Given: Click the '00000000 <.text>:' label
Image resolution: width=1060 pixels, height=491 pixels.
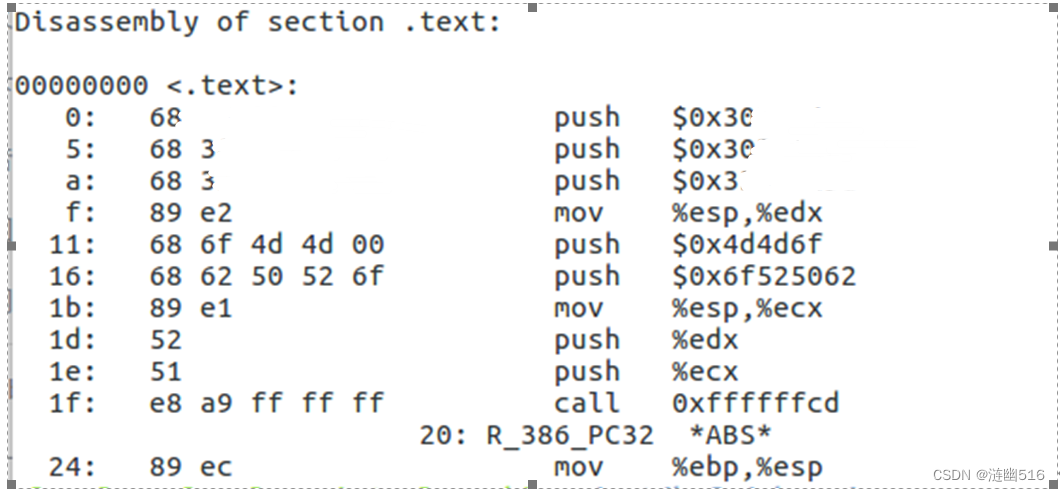Looking at the screenshot, I should click(x=156, y=86).
